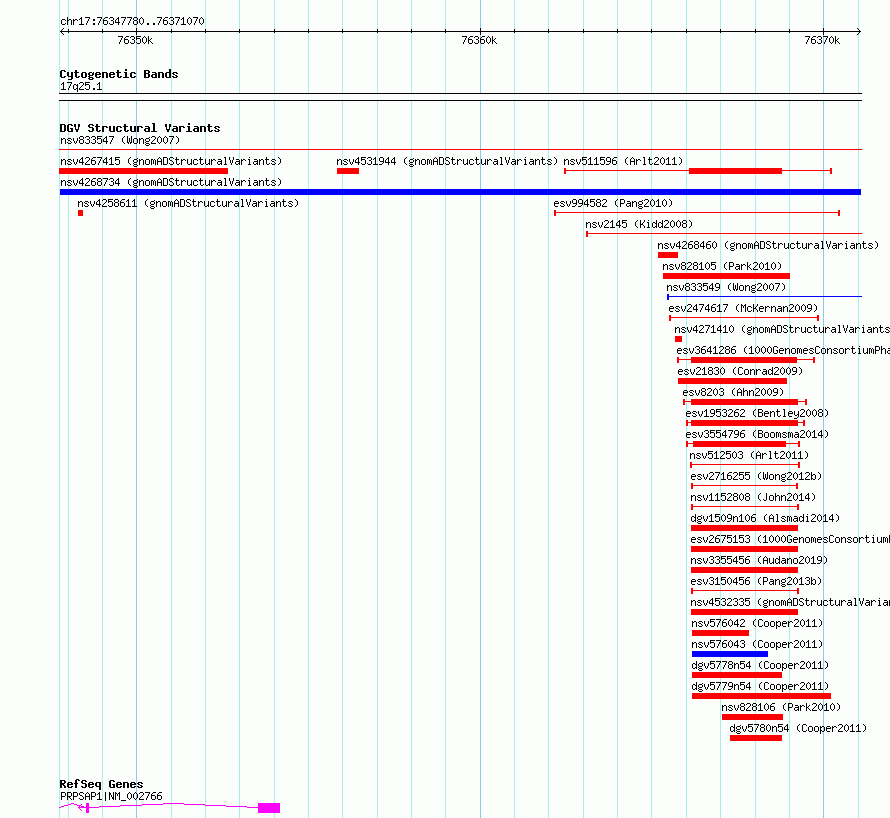Click the DGV Structural Variants track title
Screen dimensions: 890x818
140,128
